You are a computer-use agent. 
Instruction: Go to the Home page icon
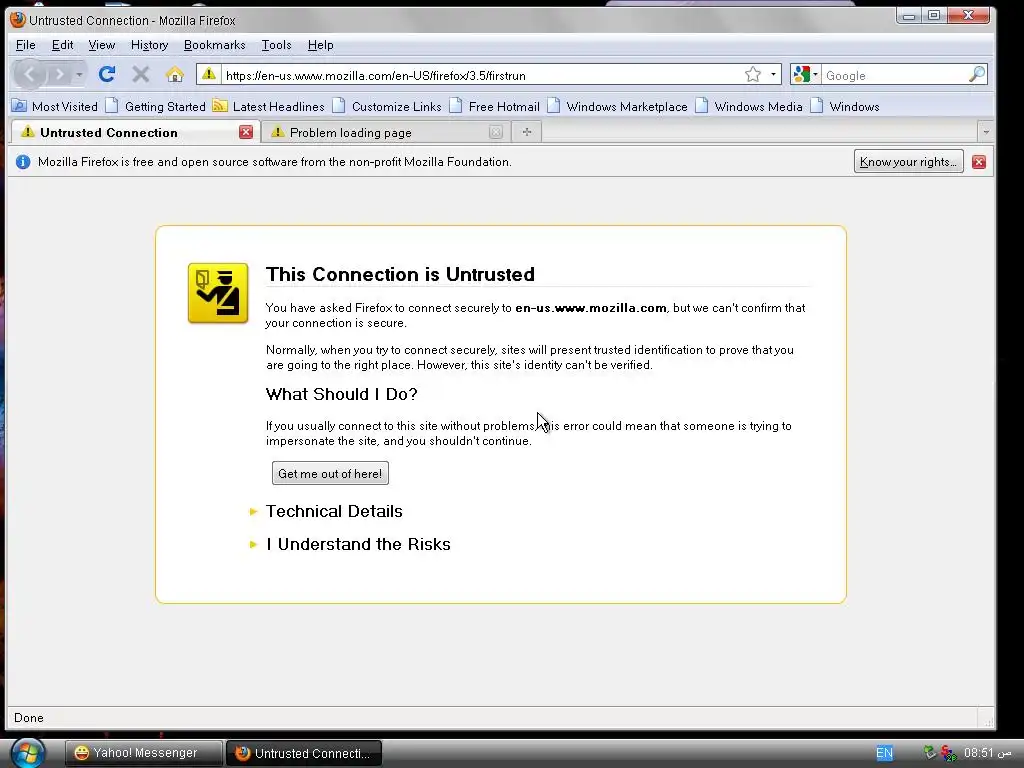pos(174,74)
